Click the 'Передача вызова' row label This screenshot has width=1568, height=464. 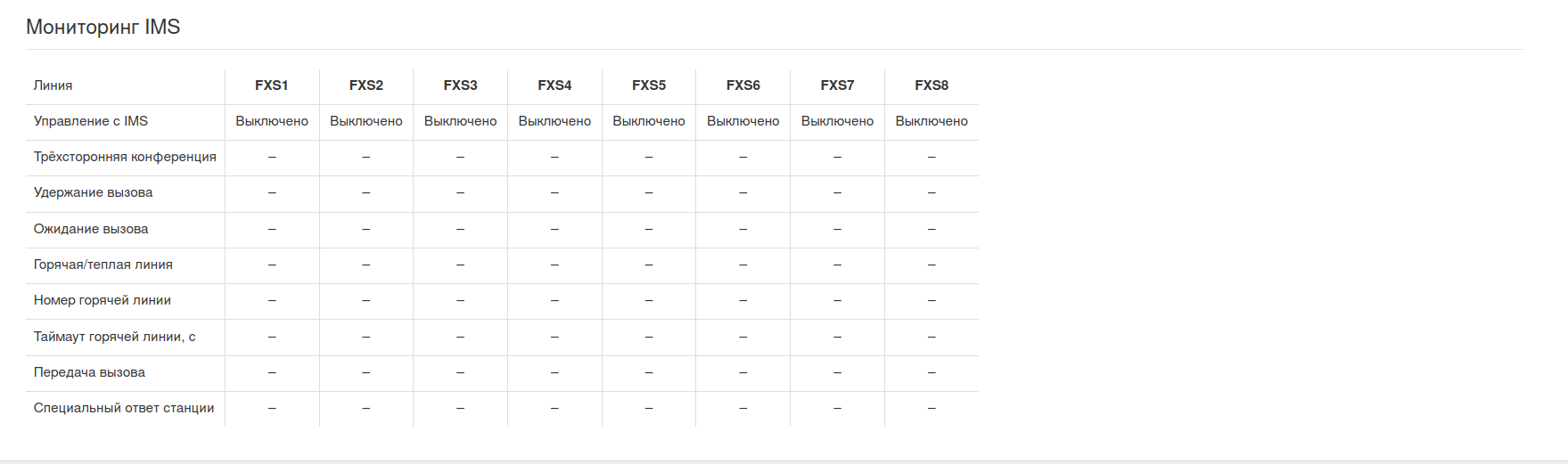point(89,372)
